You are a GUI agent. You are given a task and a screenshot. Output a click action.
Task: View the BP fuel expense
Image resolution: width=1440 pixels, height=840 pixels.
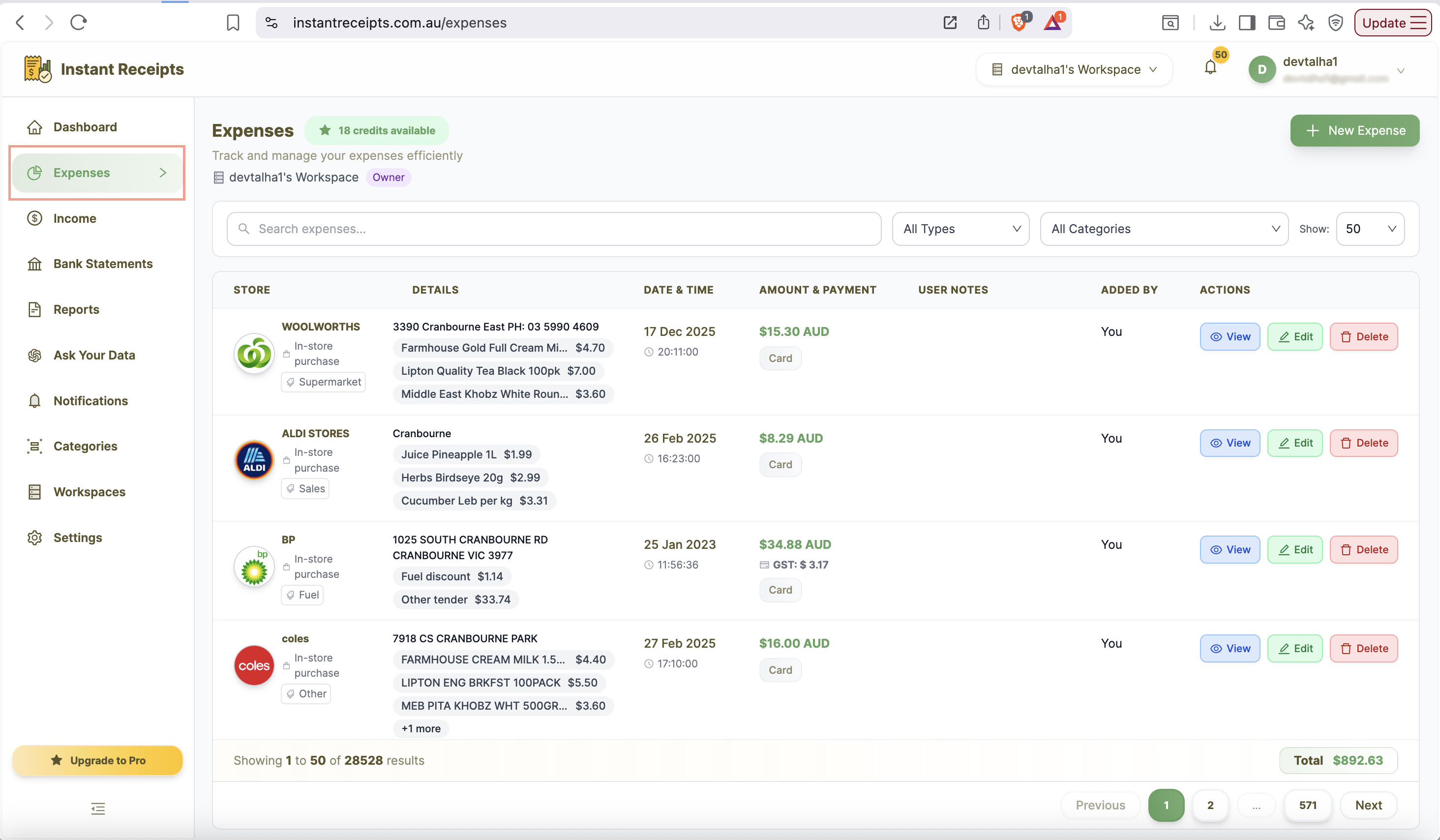(x=1230, y=550)
